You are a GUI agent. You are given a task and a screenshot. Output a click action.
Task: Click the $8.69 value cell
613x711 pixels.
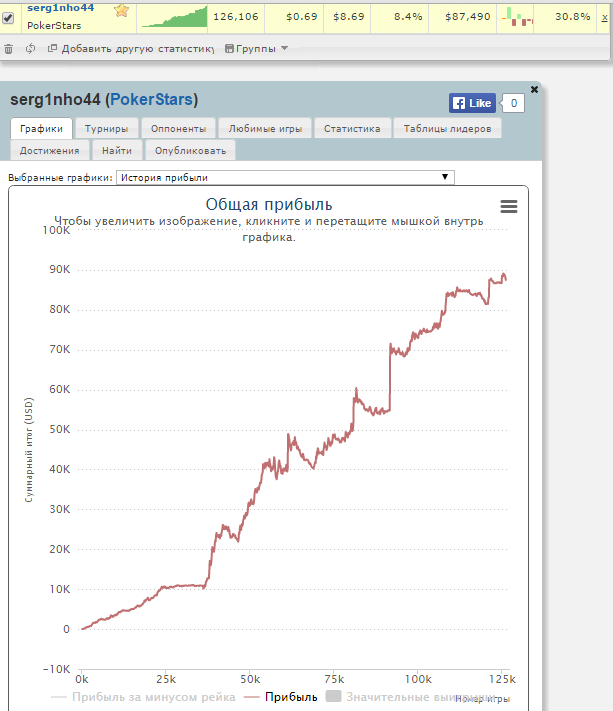[349, 17]
